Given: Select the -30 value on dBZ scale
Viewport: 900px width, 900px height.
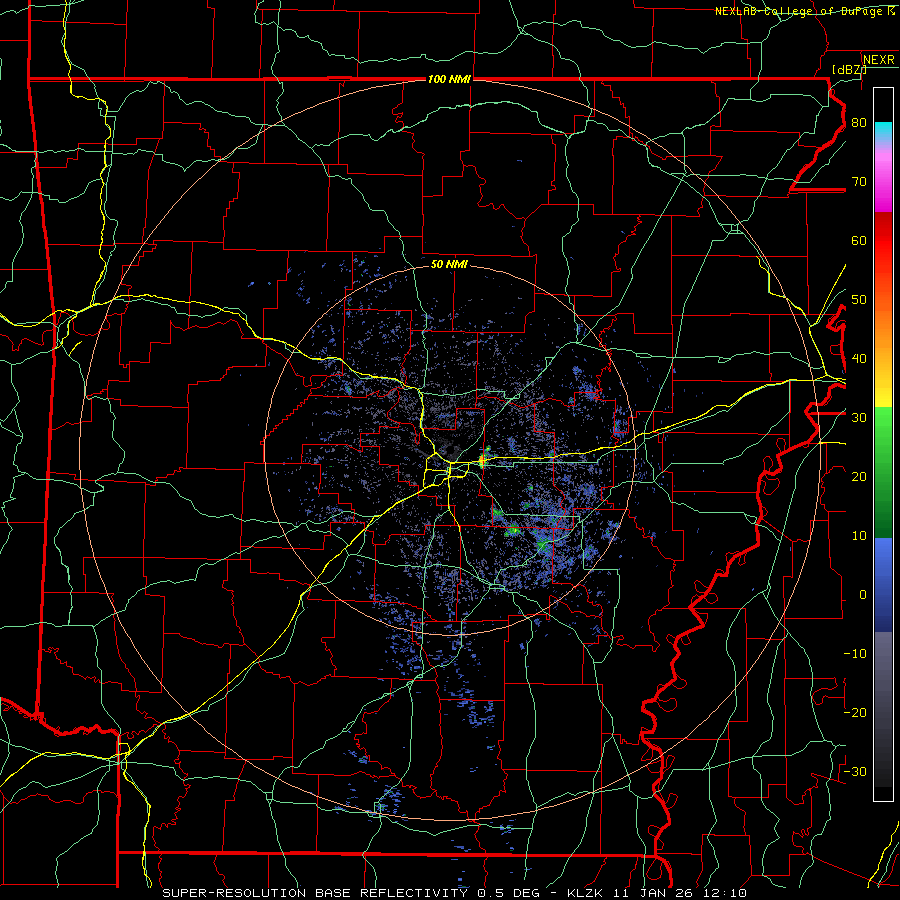Looking at the screenshot, I should tap(855, 772).
